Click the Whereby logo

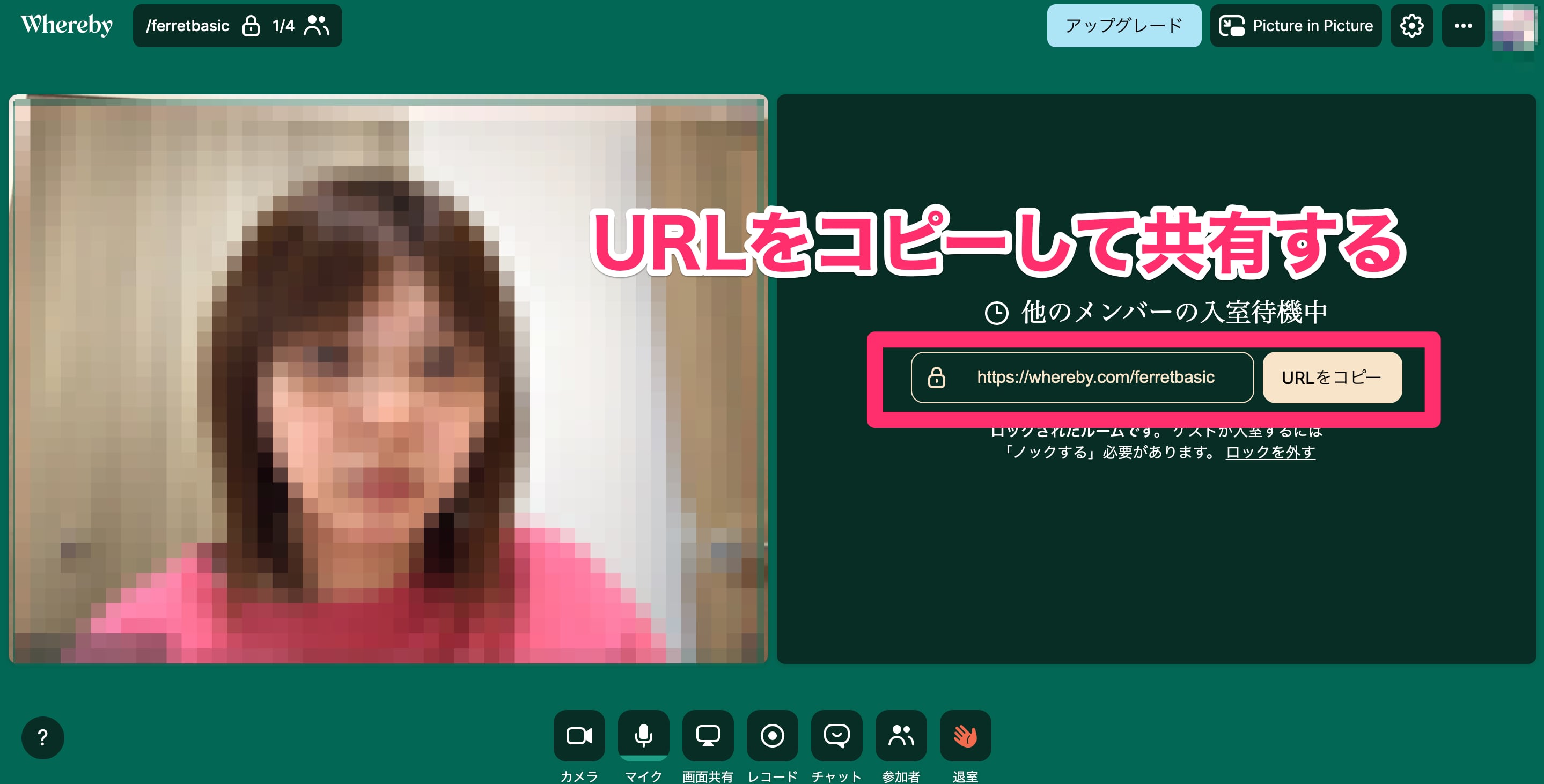point(67,25)
